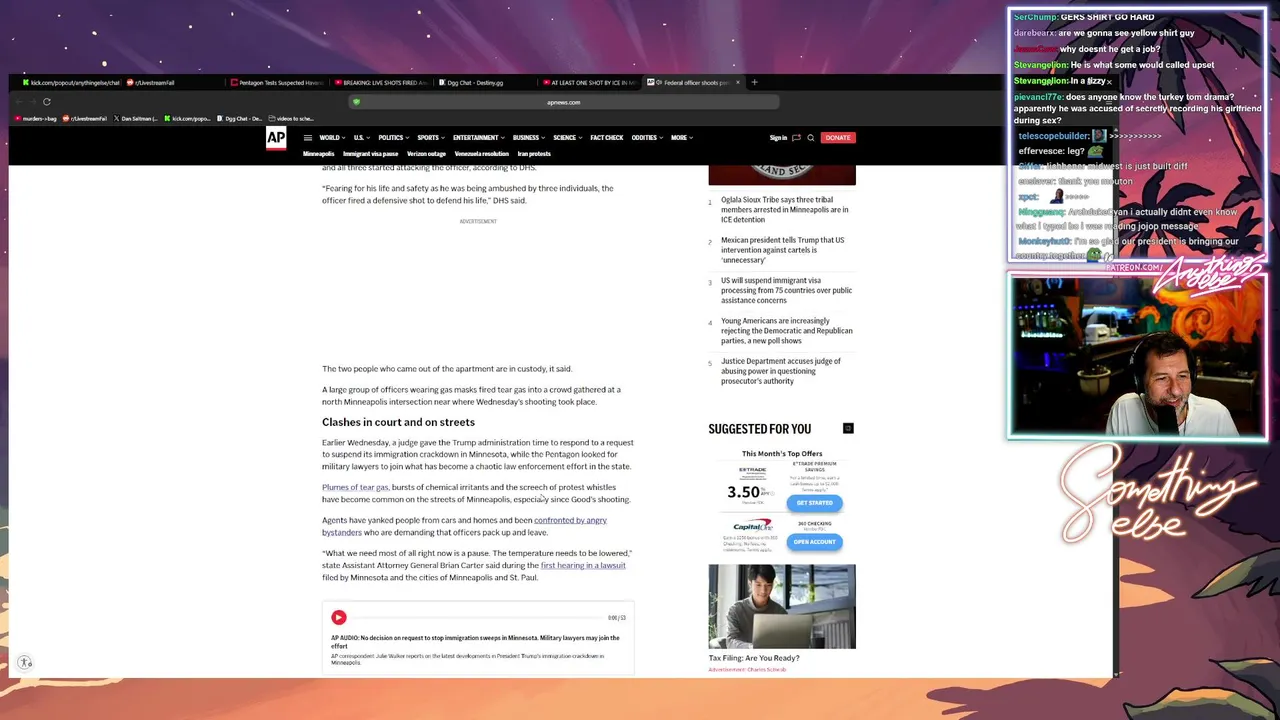Expand the Oddities dropdown
This screenshot has width=1280, height=720.
pos(646,138)
